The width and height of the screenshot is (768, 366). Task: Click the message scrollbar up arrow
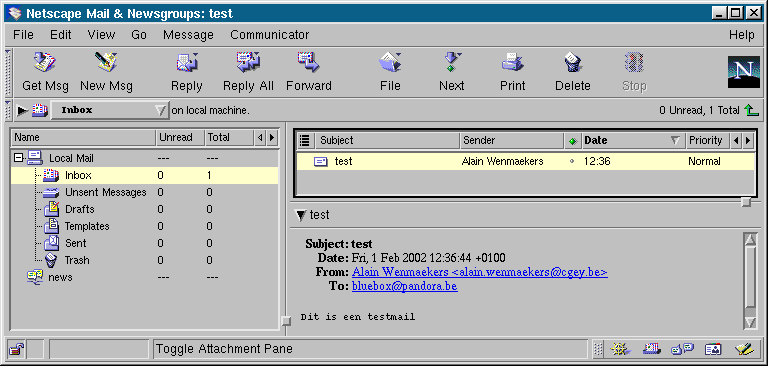[x=750, y=240]
